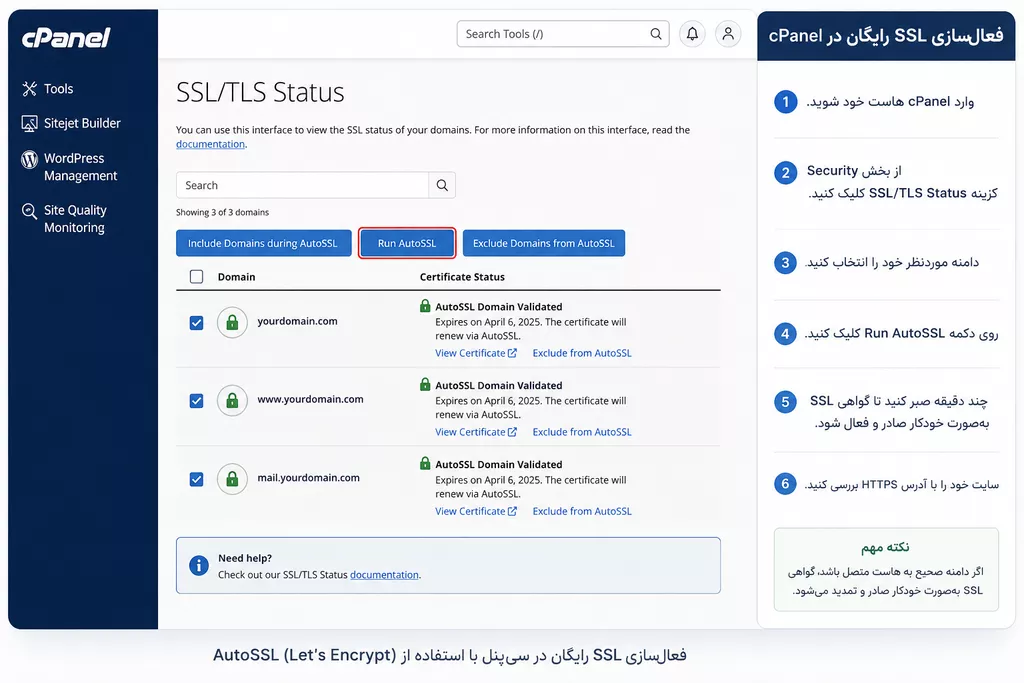
Task: Click the lock icon for yourdomain.com
Action: (x=232, y=322)
